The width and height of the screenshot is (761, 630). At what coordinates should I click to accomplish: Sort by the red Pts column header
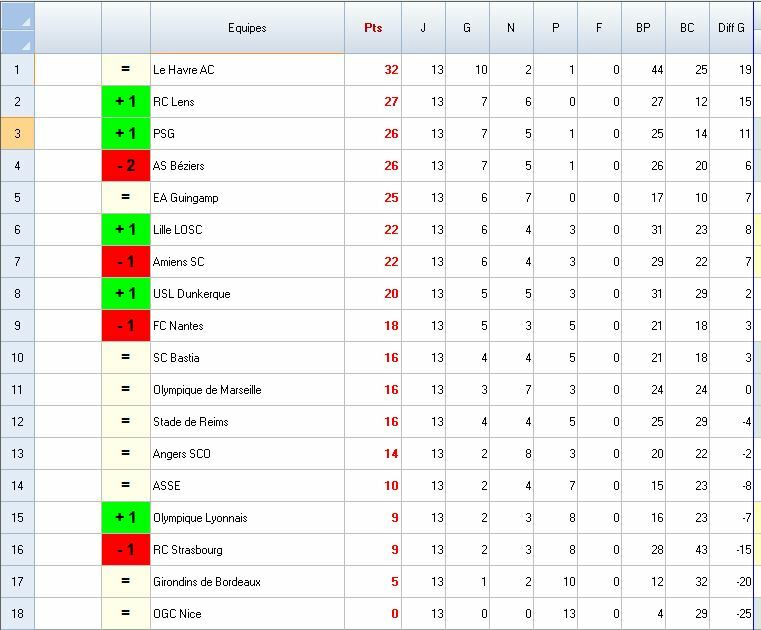pyautogui.click(x=373, y=28)
